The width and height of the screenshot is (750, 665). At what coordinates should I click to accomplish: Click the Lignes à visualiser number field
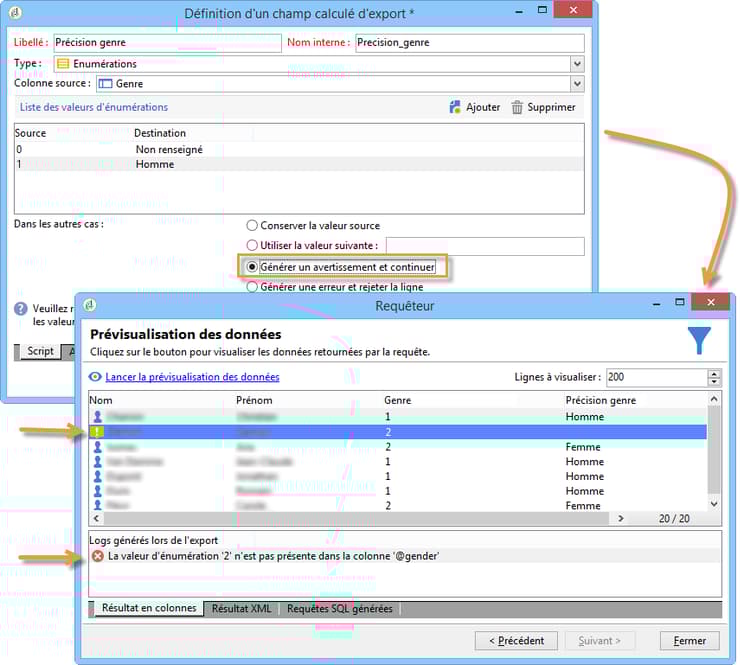click(x=657, y=377)
